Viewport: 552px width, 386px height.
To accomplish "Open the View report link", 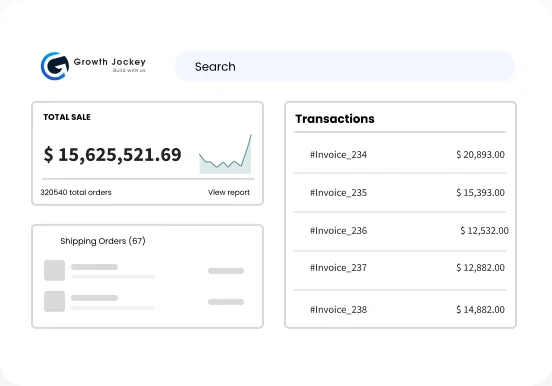I will click(229, 192).
